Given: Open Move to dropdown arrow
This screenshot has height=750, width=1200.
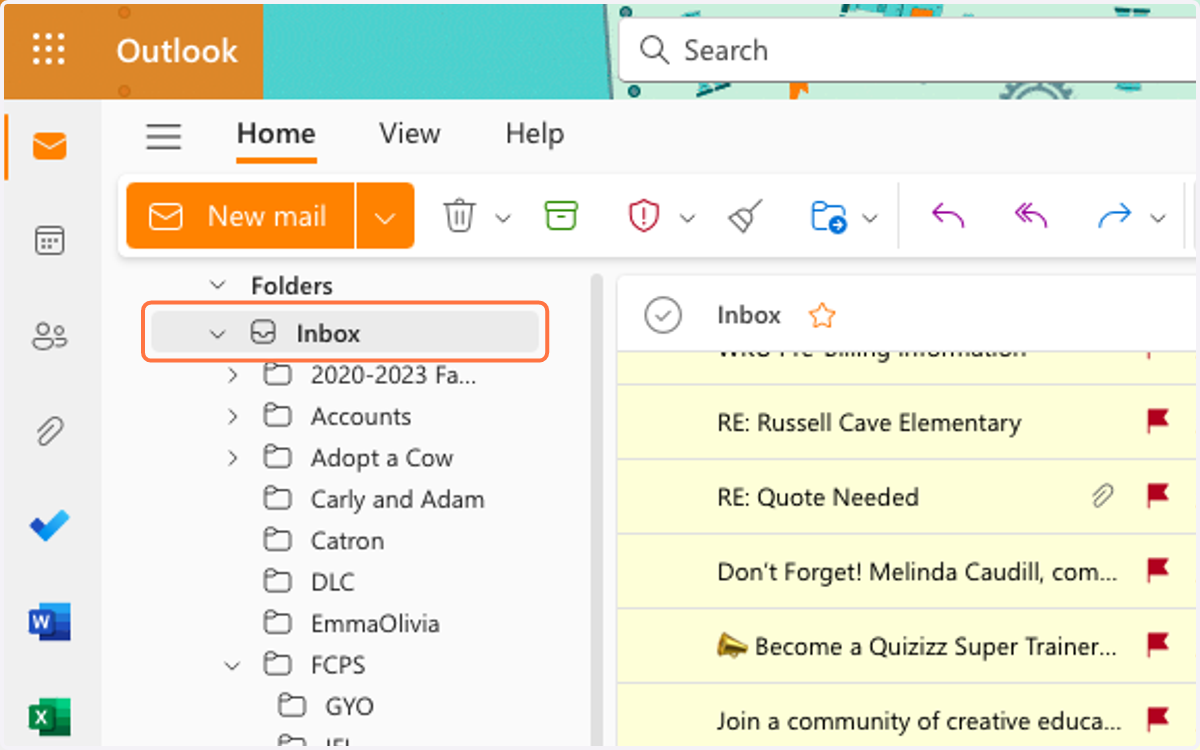Looking at the screenshot, I should [x=870, y=218].
